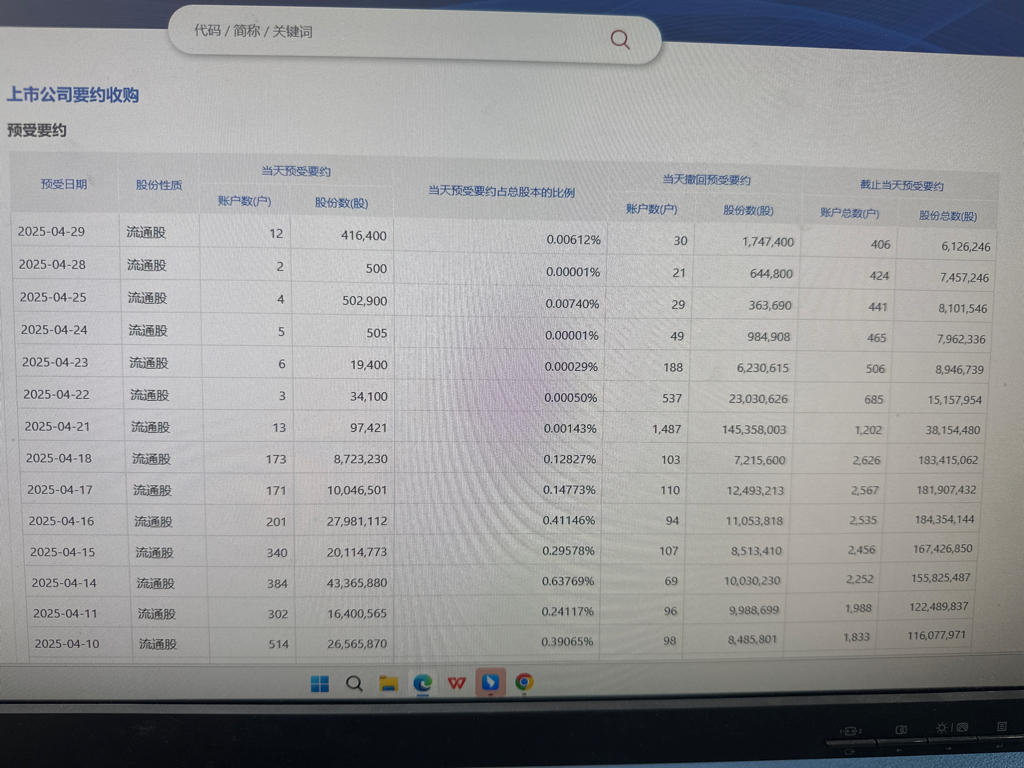Select date cell 2025-04-29

tap(51, 231)
